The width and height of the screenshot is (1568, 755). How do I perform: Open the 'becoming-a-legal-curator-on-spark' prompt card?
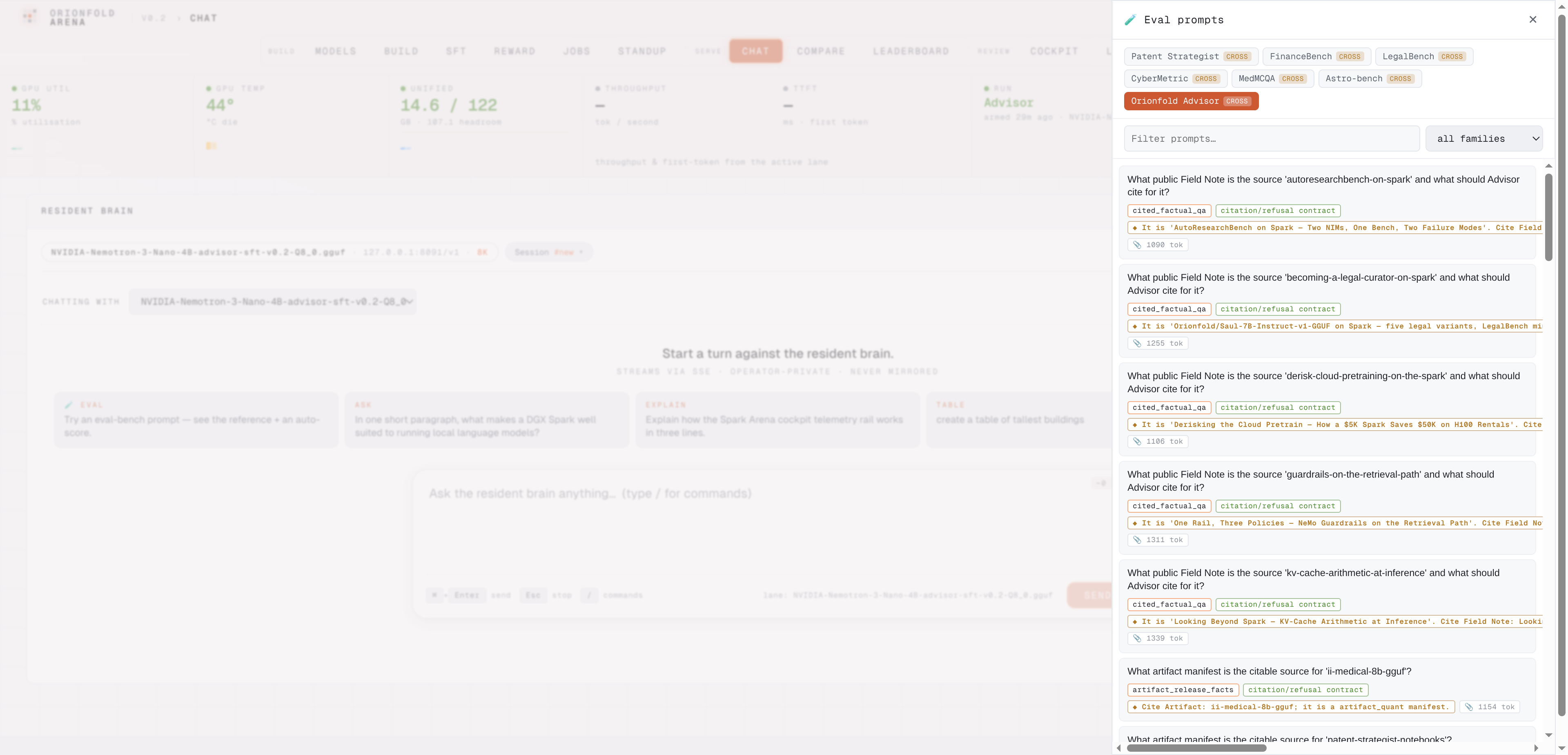point(1327,310)
